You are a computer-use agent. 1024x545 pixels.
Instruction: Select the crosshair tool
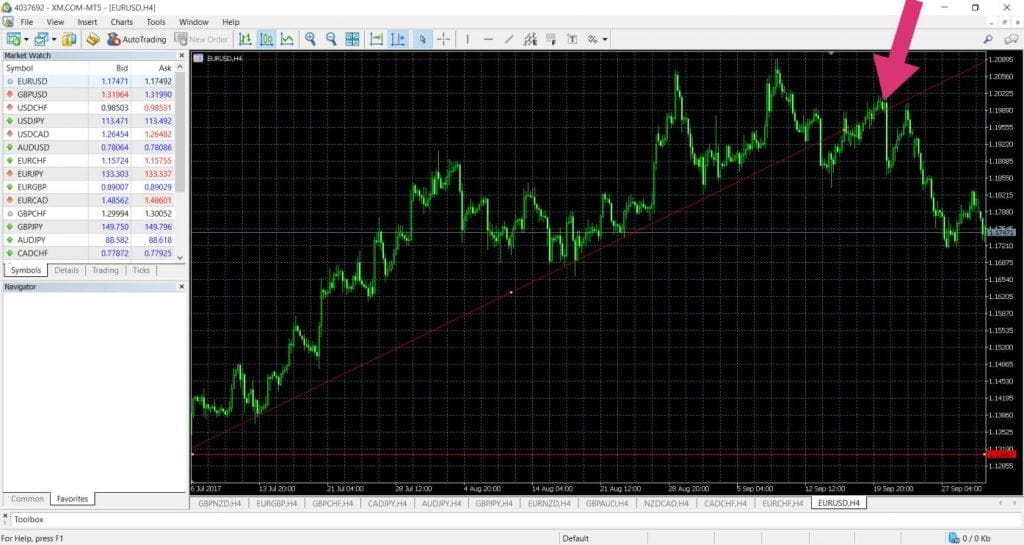click(x=443, y=39)
